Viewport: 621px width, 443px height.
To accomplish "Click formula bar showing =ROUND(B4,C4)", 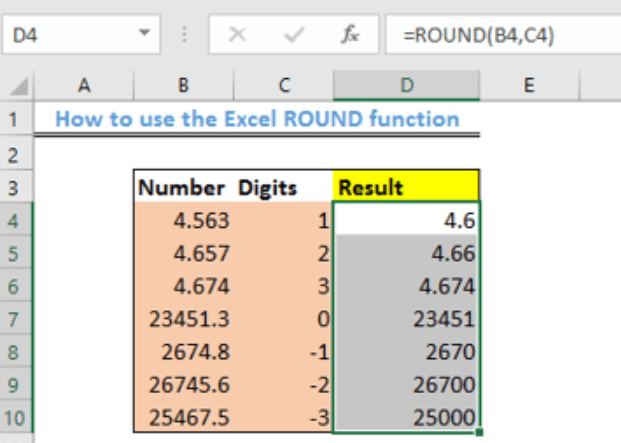I will (x=503, y=34).
